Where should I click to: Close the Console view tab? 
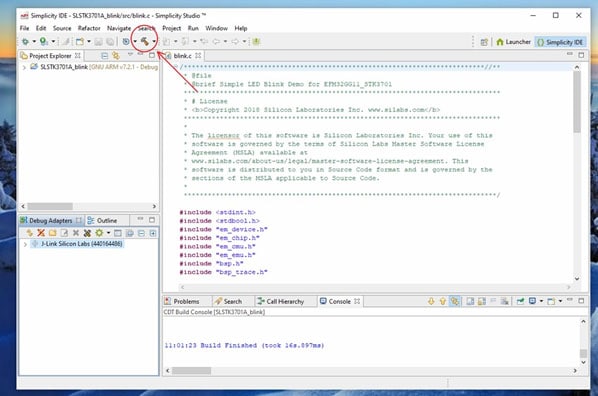click(357, 301)
